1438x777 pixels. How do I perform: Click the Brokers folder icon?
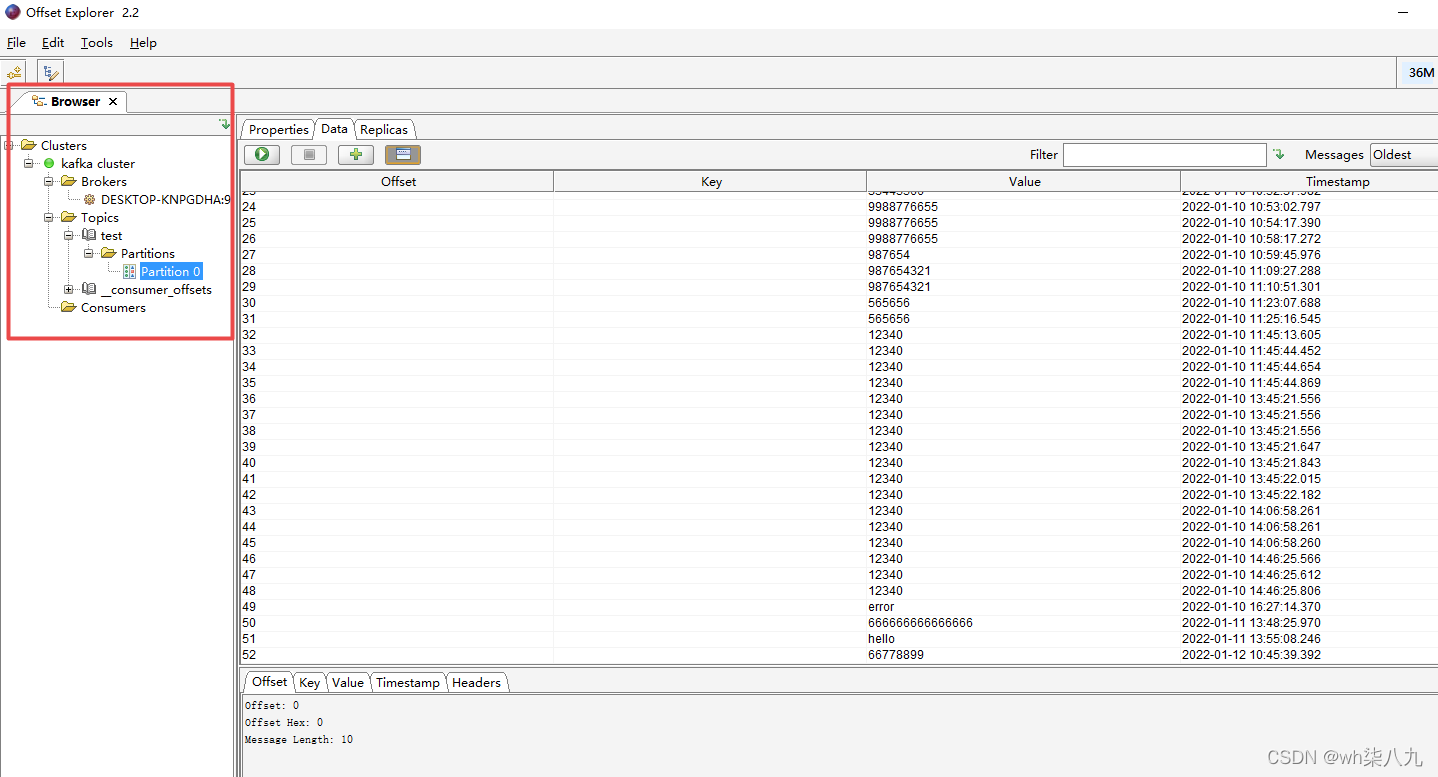click(x=68, y=181)
